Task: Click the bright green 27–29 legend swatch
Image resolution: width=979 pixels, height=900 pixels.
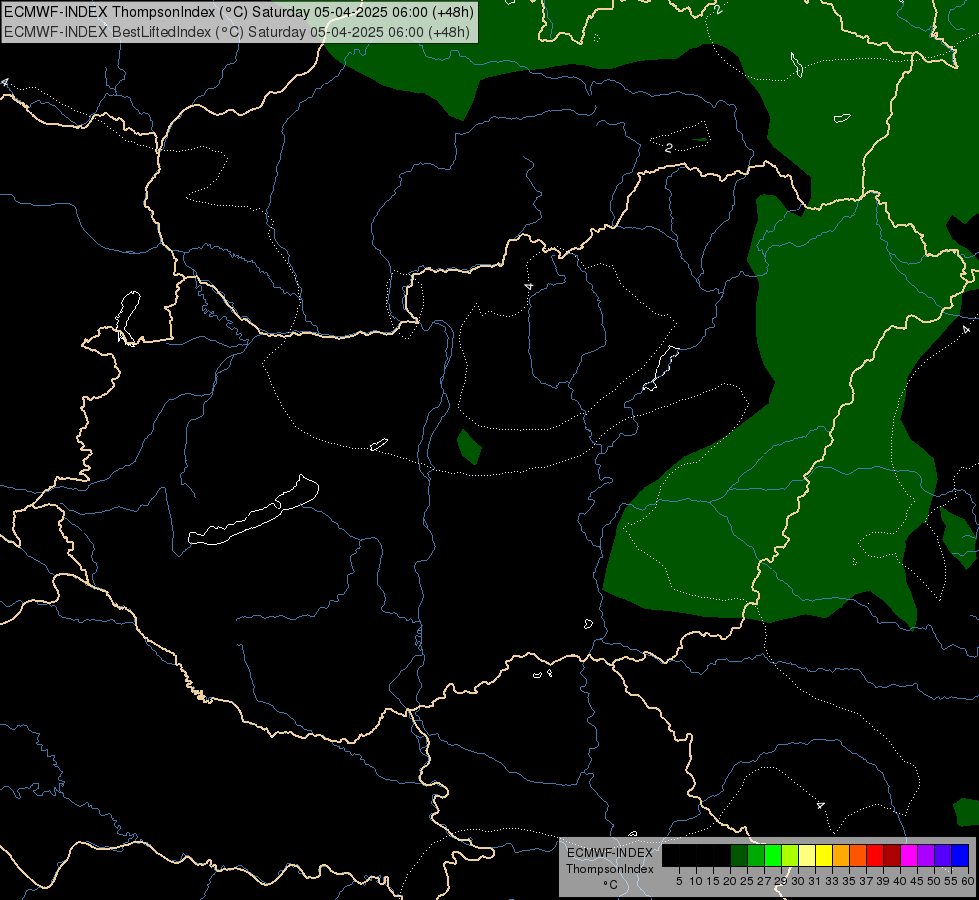Action: point(773,855)
